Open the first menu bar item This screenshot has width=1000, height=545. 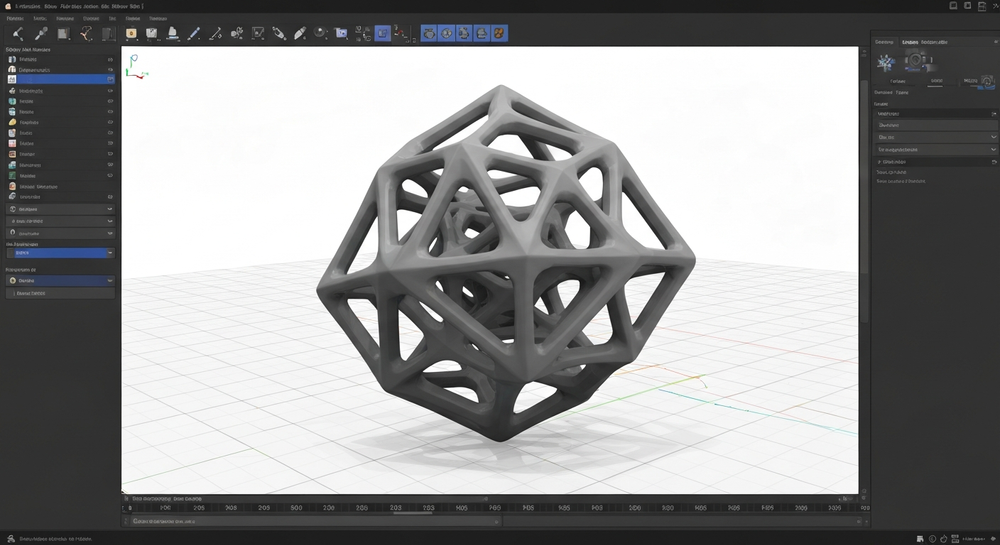tap(15, 18)
